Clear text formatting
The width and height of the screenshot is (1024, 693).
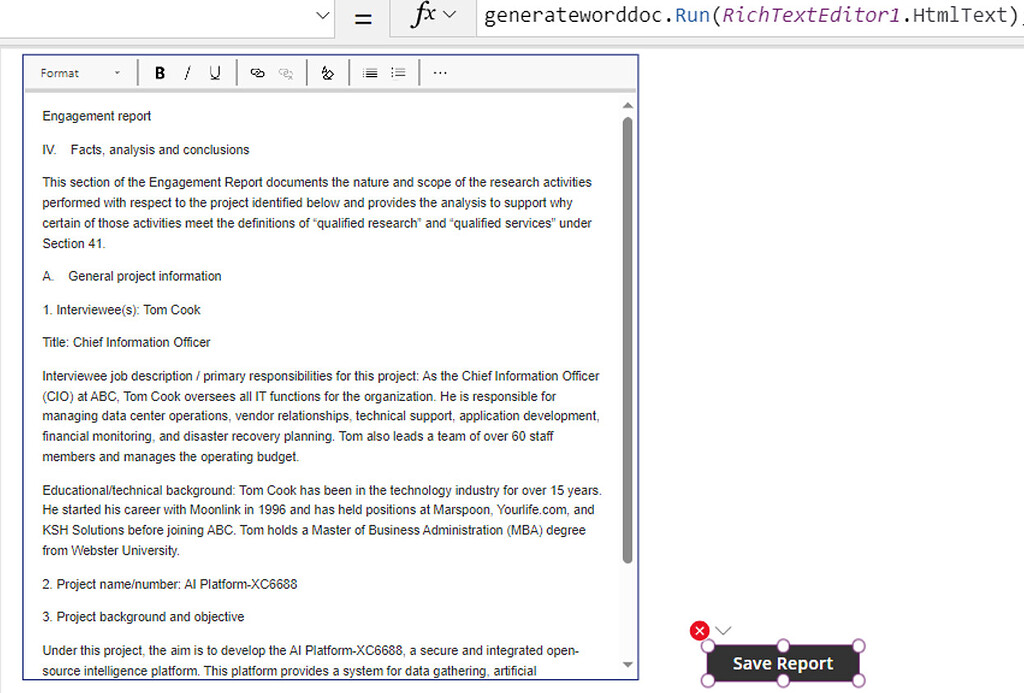[x=328, y=73]
